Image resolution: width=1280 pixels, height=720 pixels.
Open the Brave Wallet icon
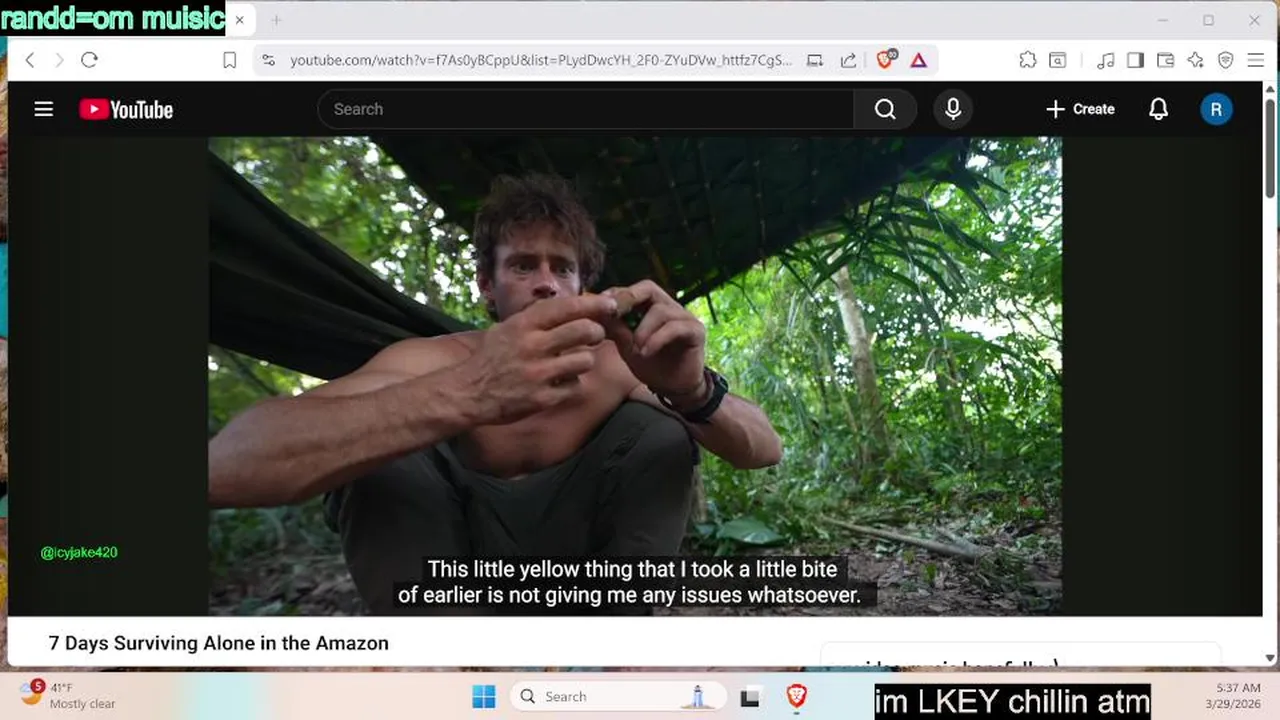1165,60
